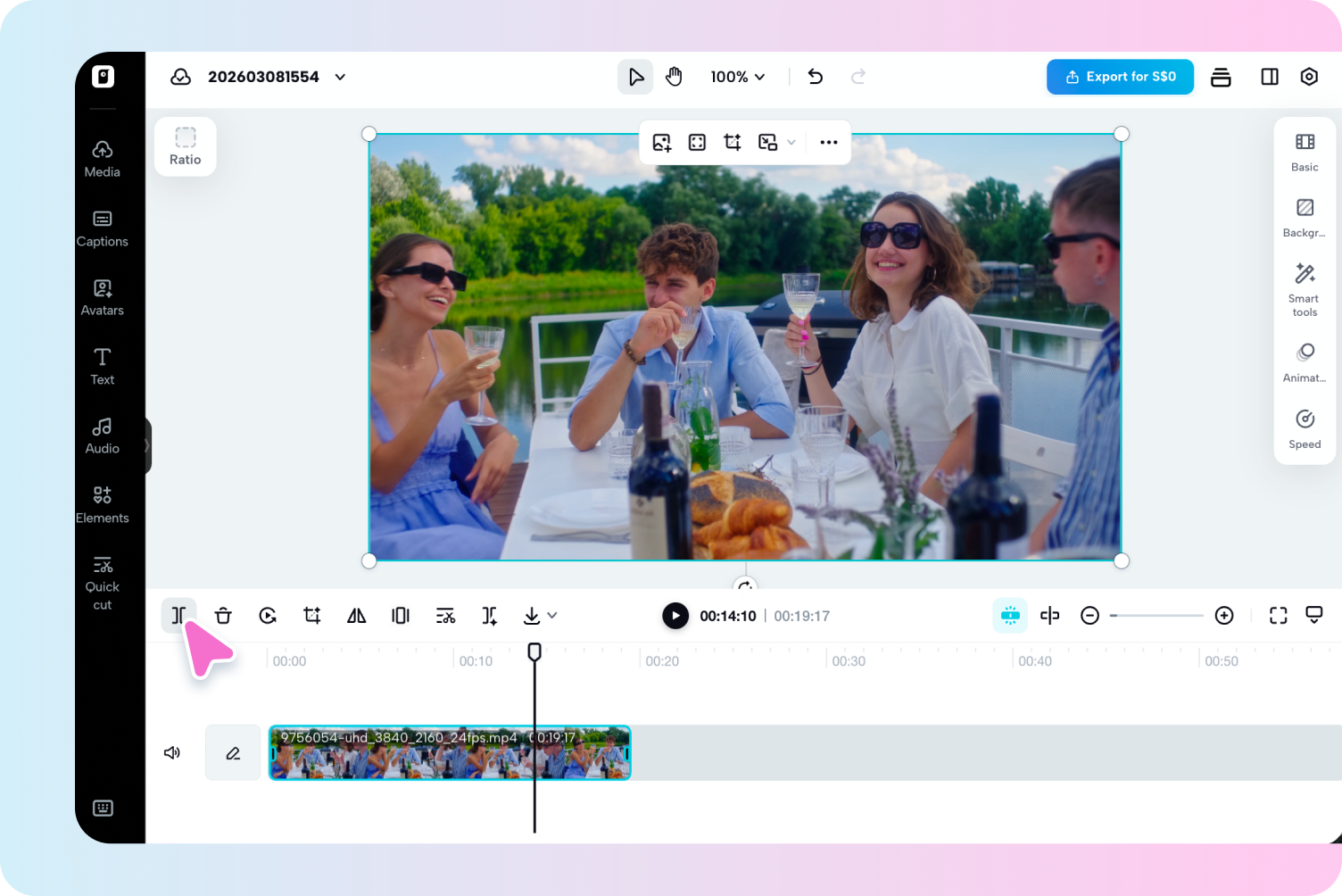This screenshot has height=896, width=1342.
Task: Expand the 100% zoom level dropdown
Action: click(x=738, y=77)
